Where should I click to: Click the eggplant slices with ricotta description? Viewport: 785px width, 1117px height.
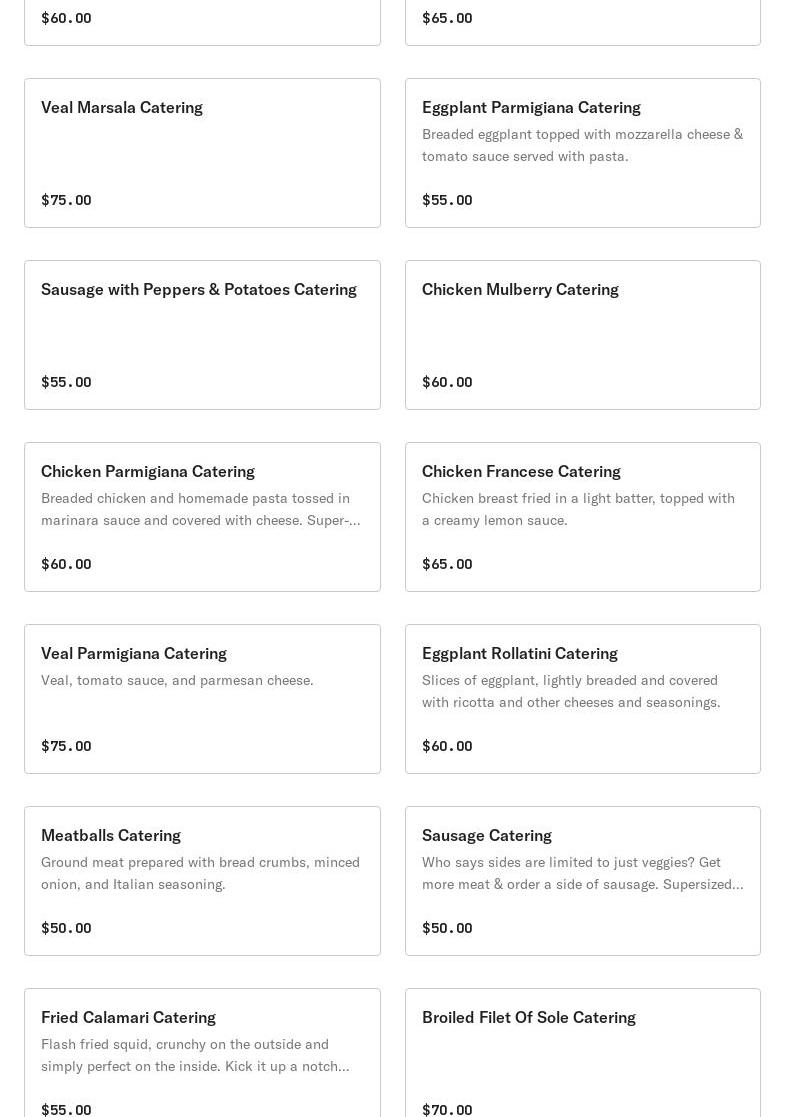(x=571, y=691)
